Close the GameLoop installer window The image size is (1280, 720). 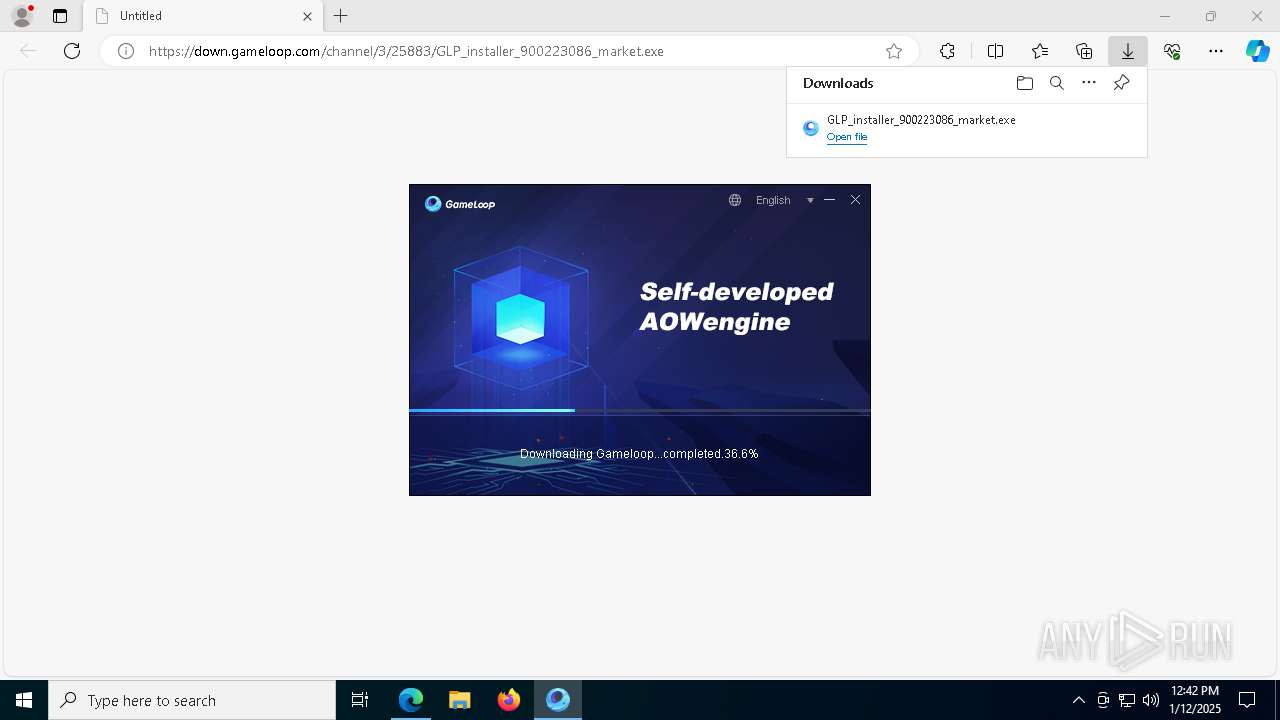[855, 200]
